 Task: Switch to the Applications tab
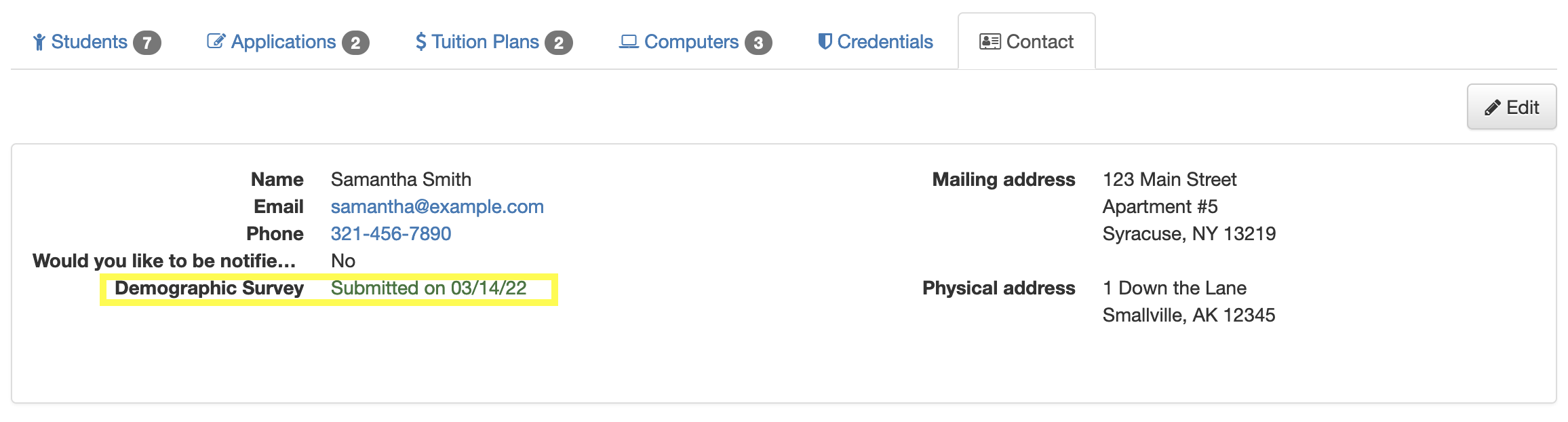point(288,42)
